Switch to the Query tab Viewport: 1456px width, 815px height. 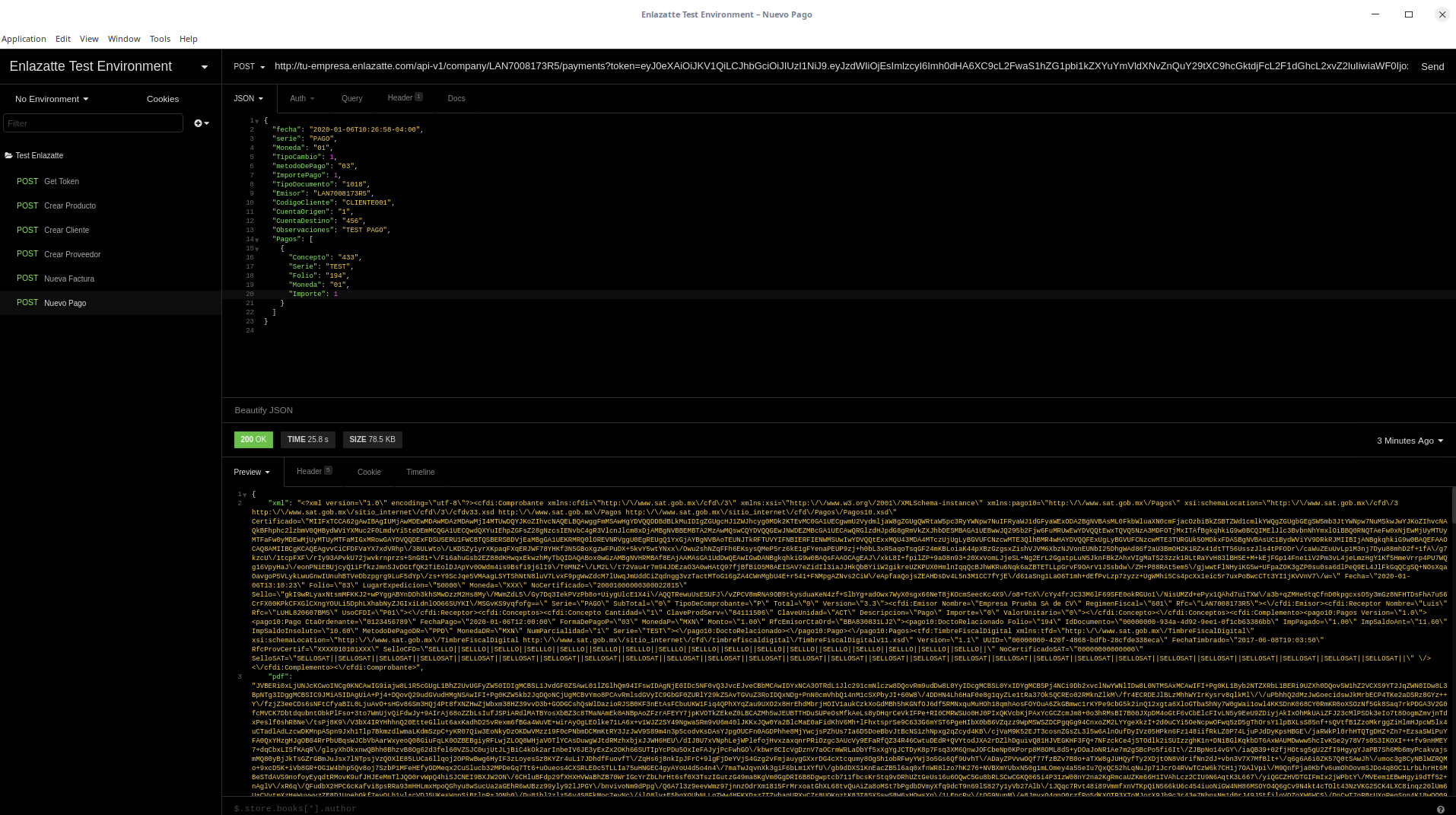pyautogui.click(x=351, y=98)
